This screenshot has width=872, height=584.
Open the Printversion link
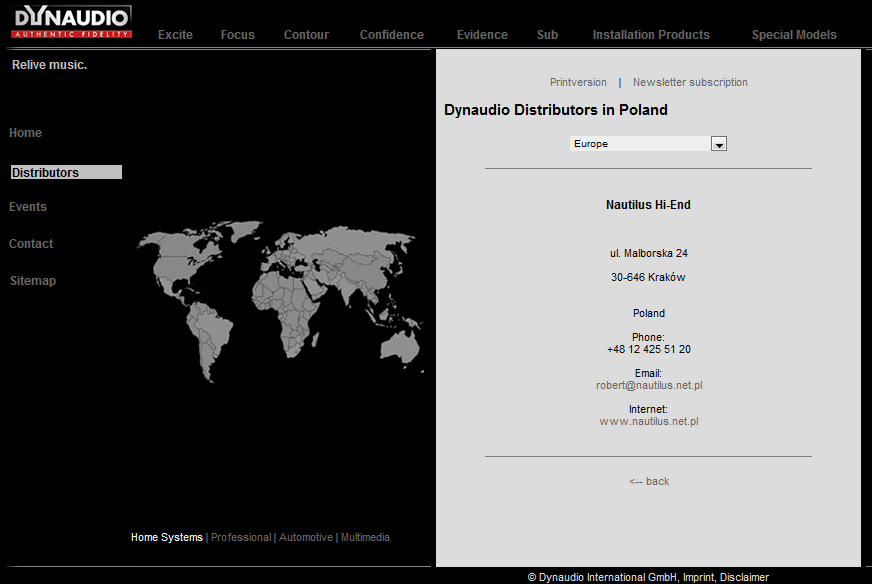click(x=578, y=82)
